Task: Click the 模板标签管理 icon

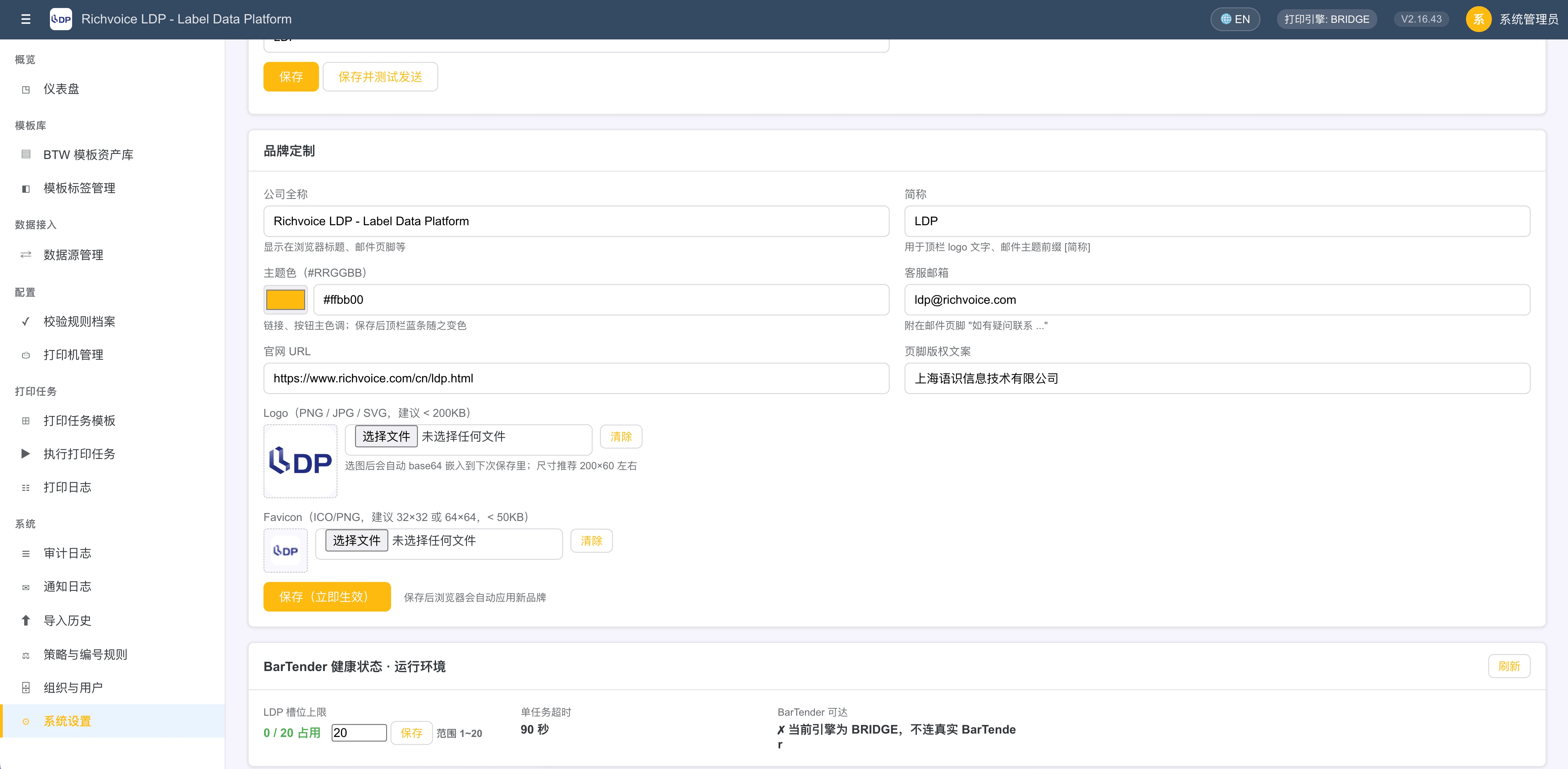Action: [x=26, y=189]
